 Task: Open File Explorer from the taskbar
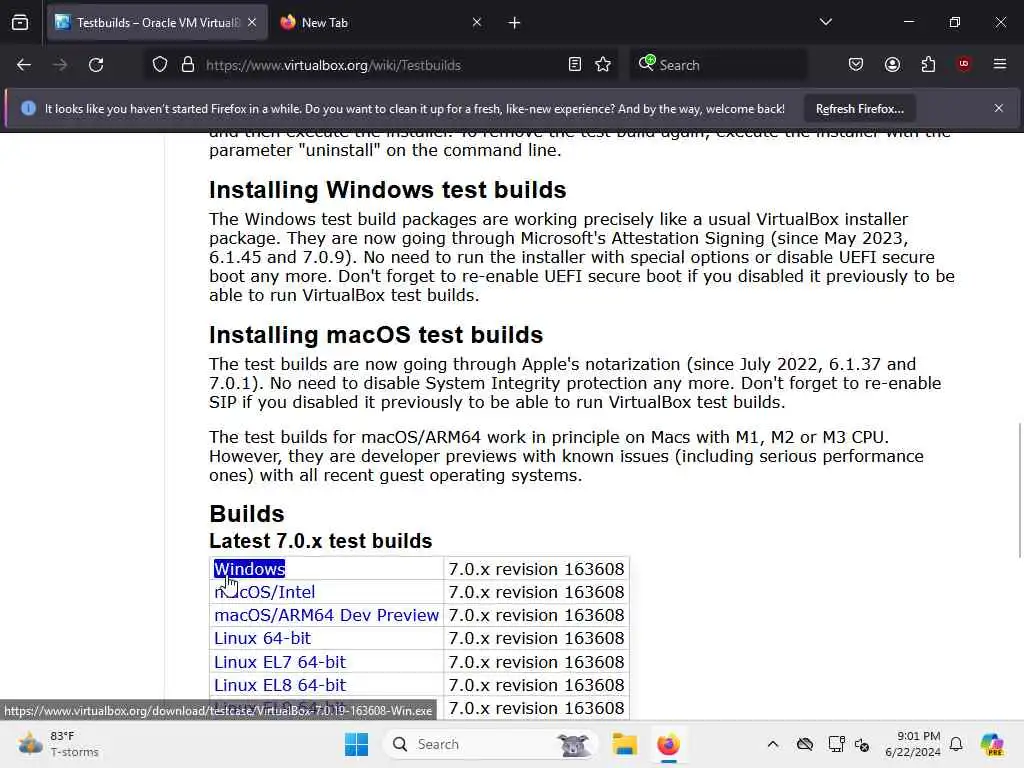[x=624, y=744]
